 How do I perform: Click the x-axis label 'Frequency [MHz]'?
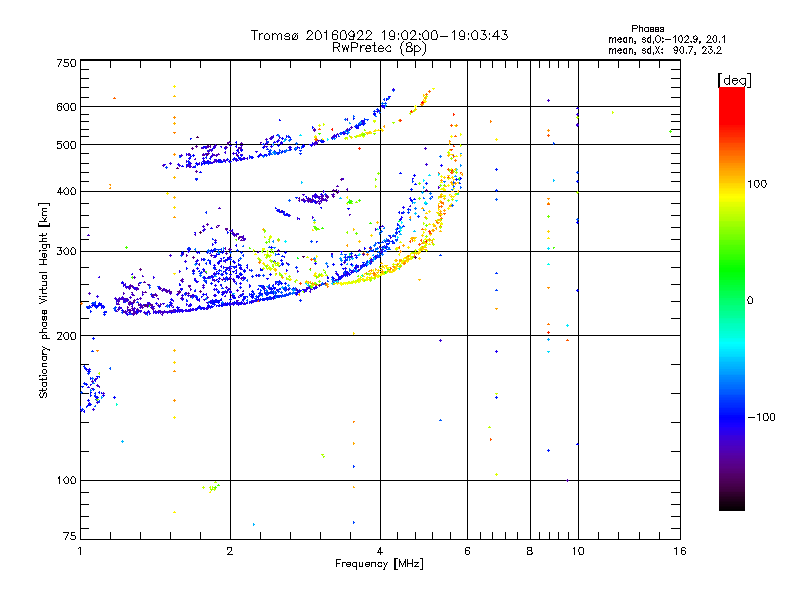pyautogui.click(x=379, y=564)
